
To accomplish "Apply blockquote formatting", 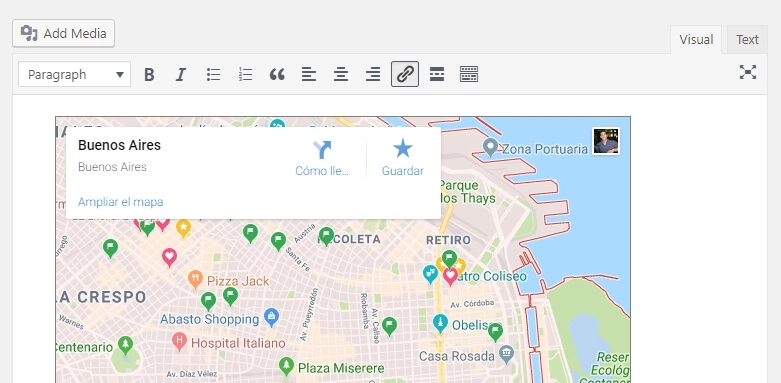I will coord(277,75).
